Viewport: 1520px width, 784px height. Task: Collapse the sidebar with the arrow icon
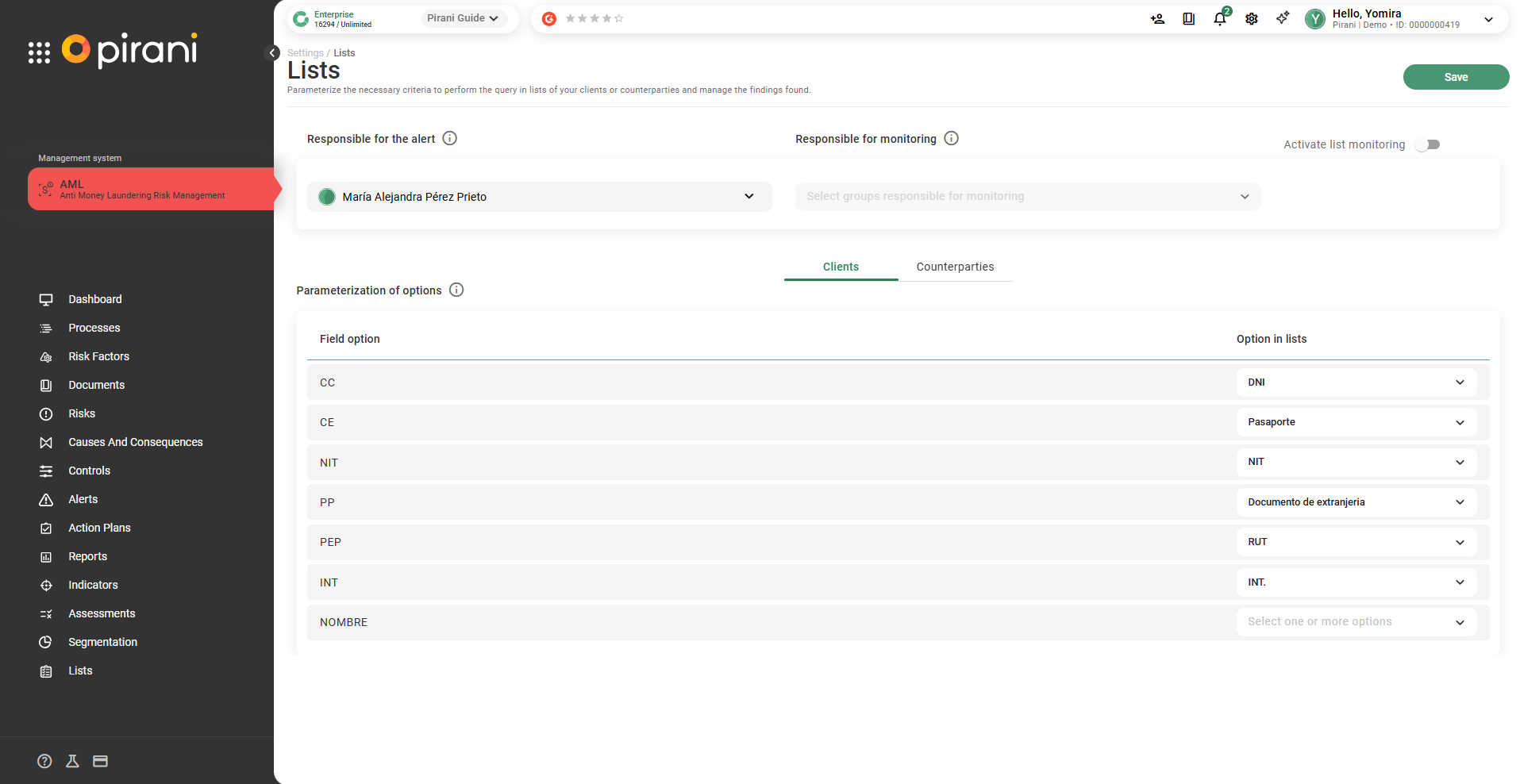272,53
